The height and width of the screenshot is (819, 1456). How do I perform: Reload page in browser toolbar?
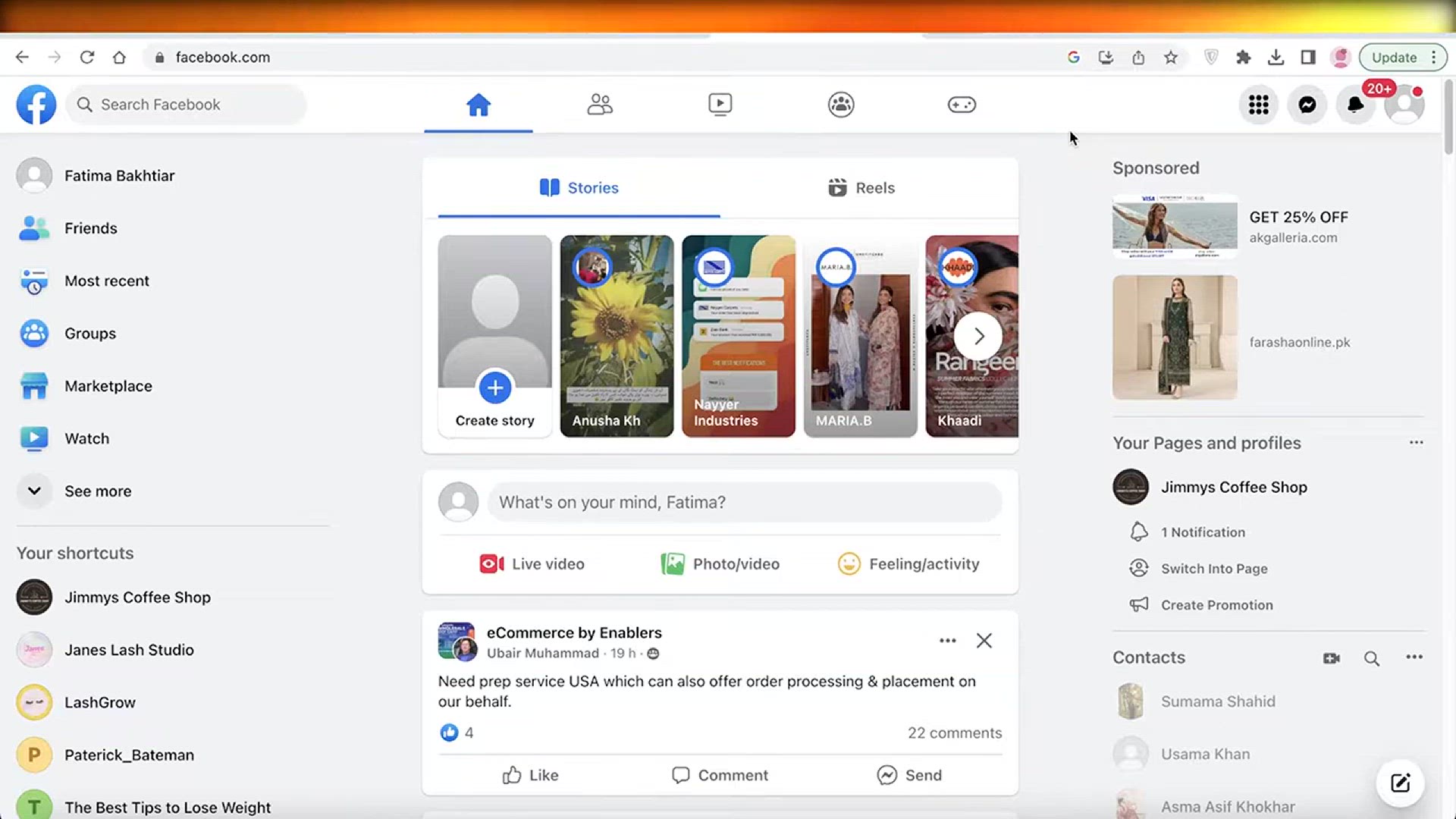[87, 58]
